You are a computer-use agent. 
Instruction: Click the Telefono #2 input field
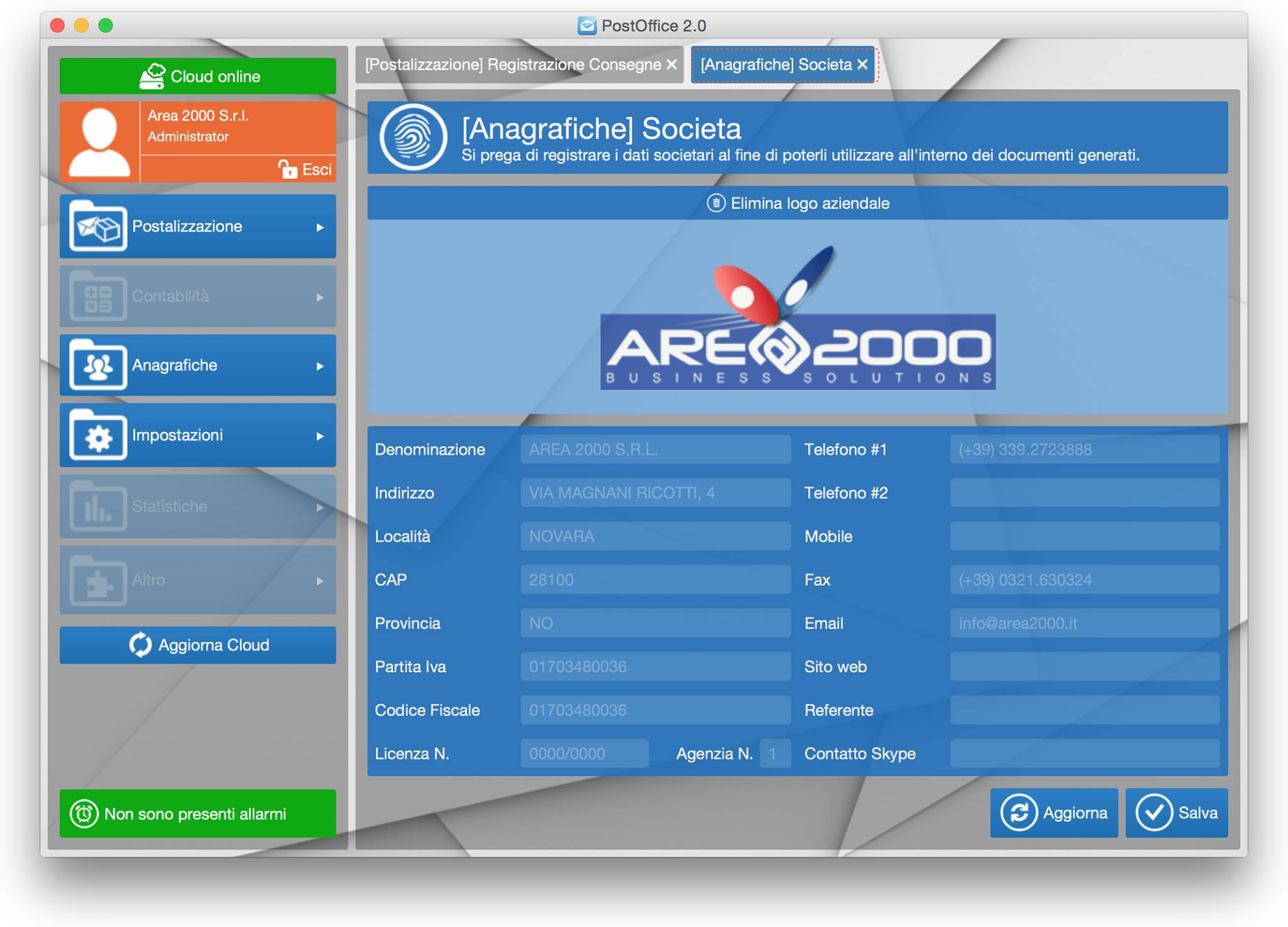click(1085, 493)
